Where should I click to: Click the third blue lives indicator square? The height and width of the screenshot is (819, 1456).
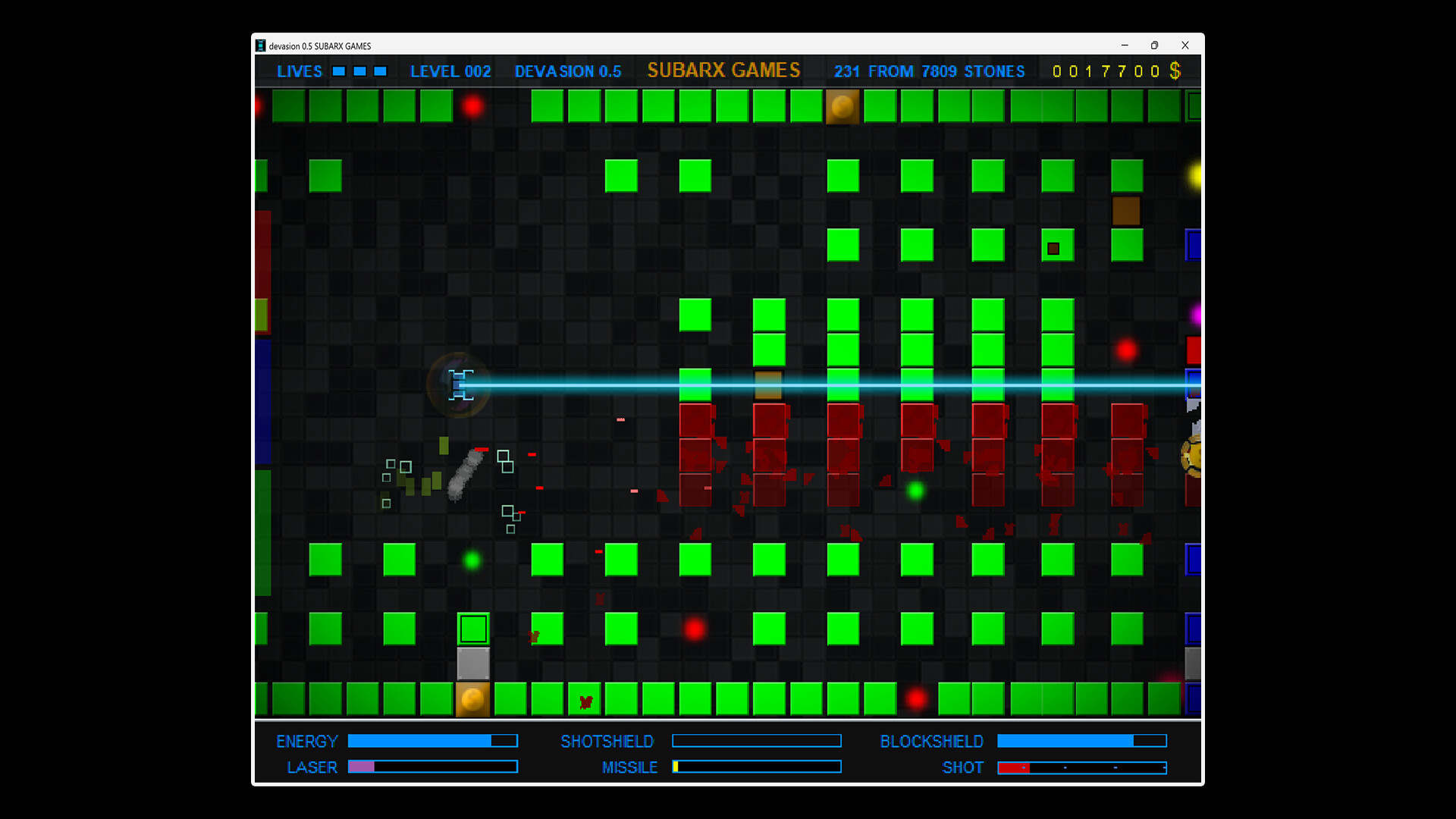pos(381,71)
